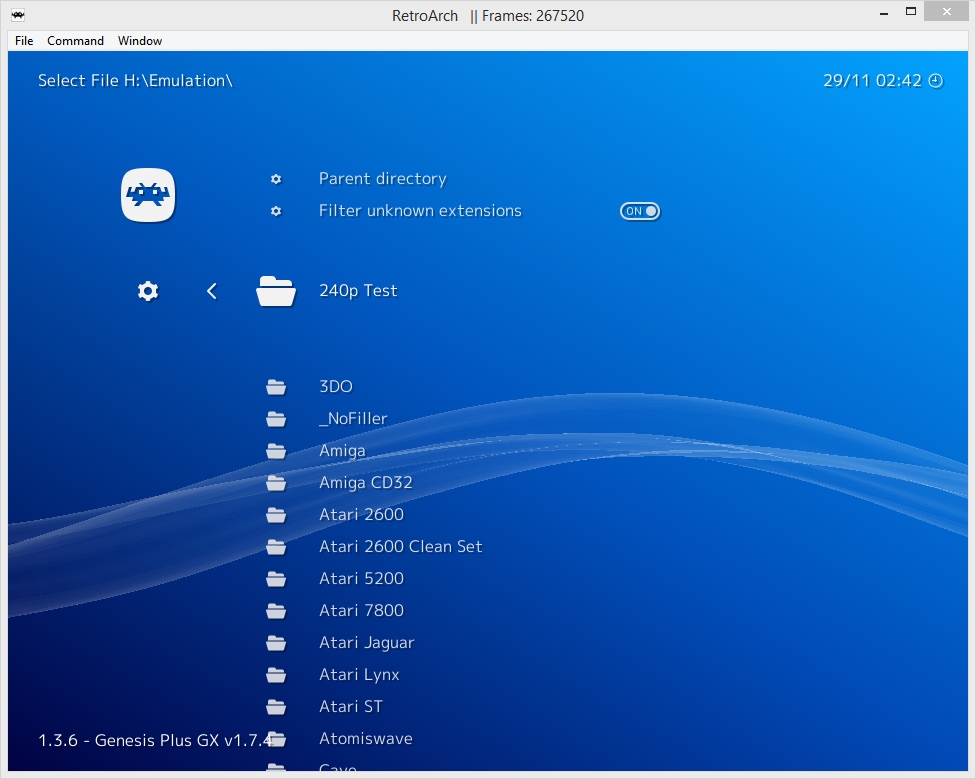Open the 3DO directory name
This screenshot has height=779, width=976.
click(336, 386)
